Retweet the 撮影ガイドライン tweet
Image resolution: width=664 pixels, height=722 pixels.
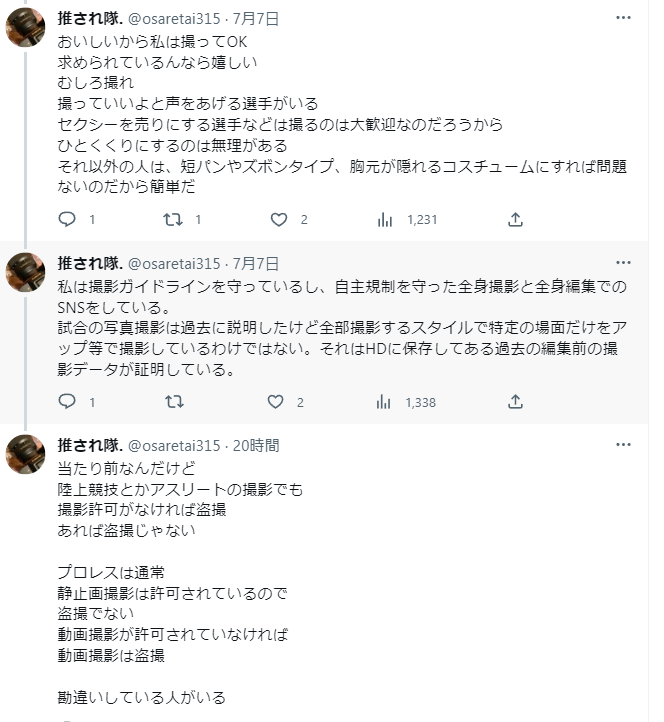pyautogui.click(x=173, y=402)
